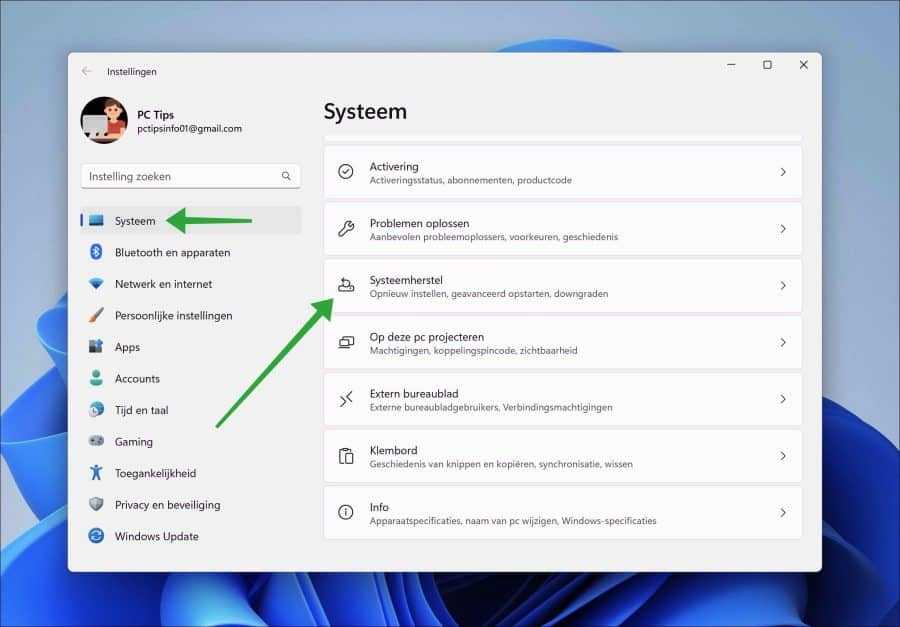Open Privacy en beveiliging settings
The height and width of the screenshot is (627, 900).
point(190,505)
